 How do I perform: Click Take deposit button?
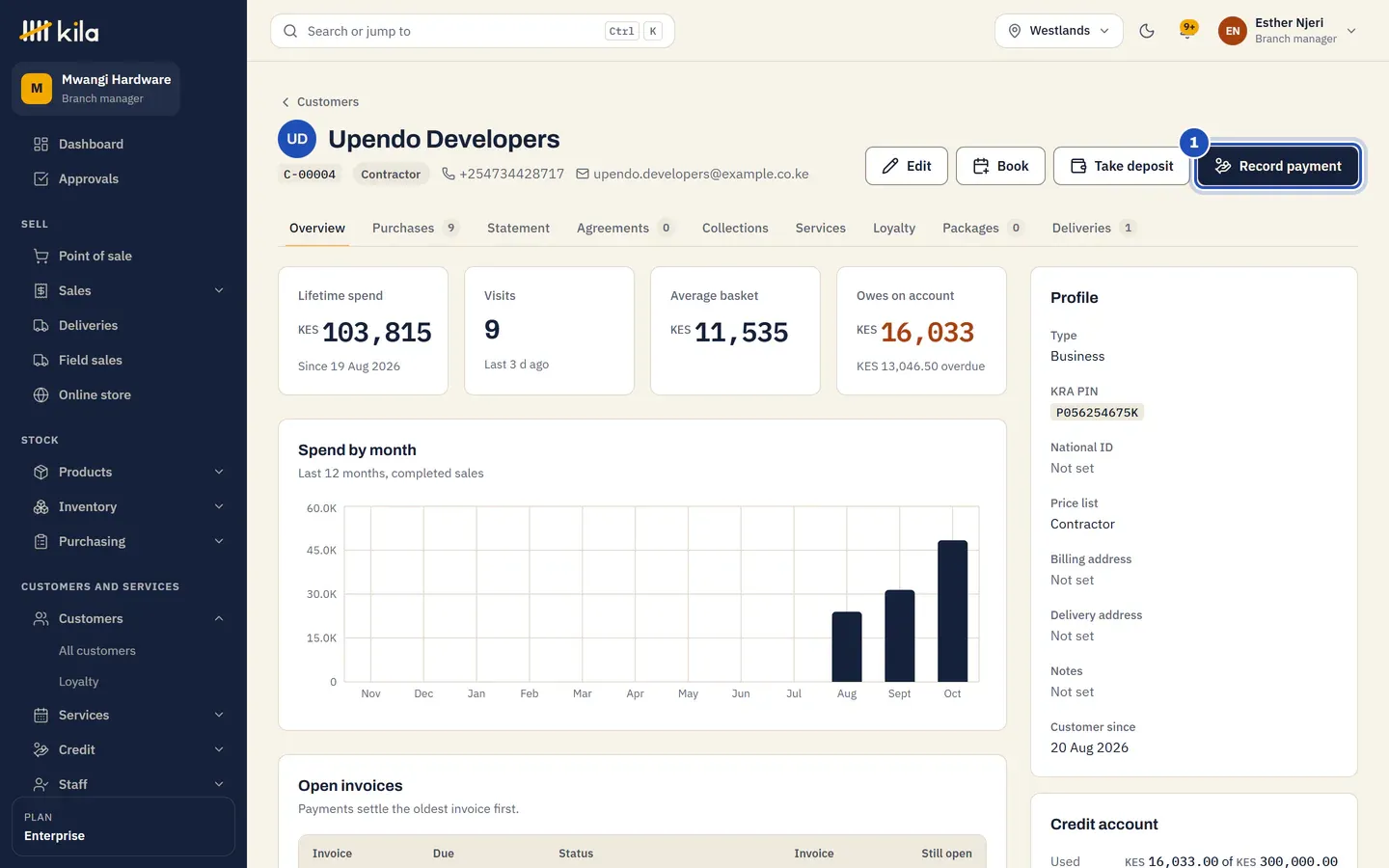(x=1122, y=166)
